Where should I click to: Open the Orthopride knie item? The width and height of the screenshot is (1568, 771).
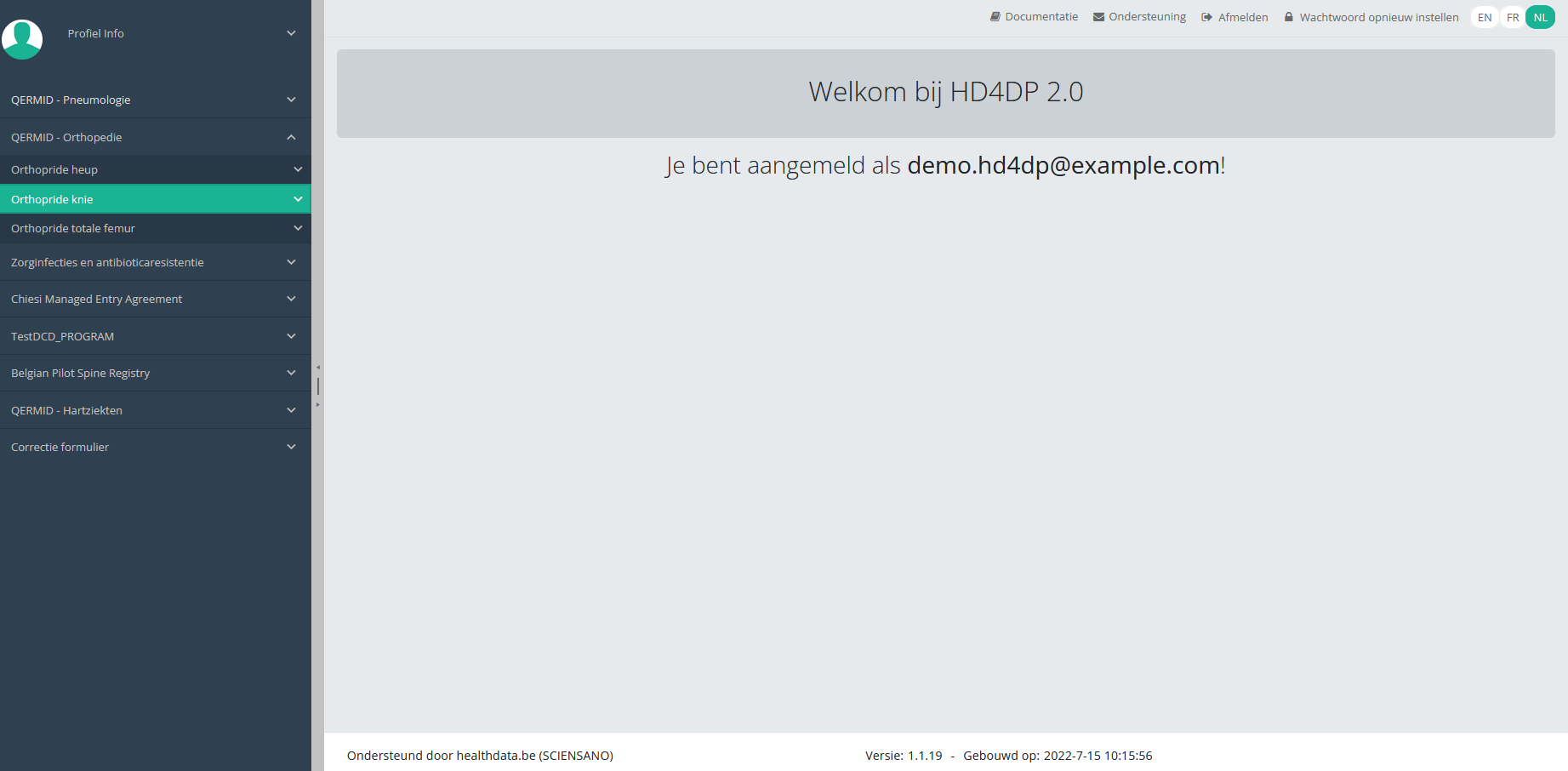click(x=156, y=199)
